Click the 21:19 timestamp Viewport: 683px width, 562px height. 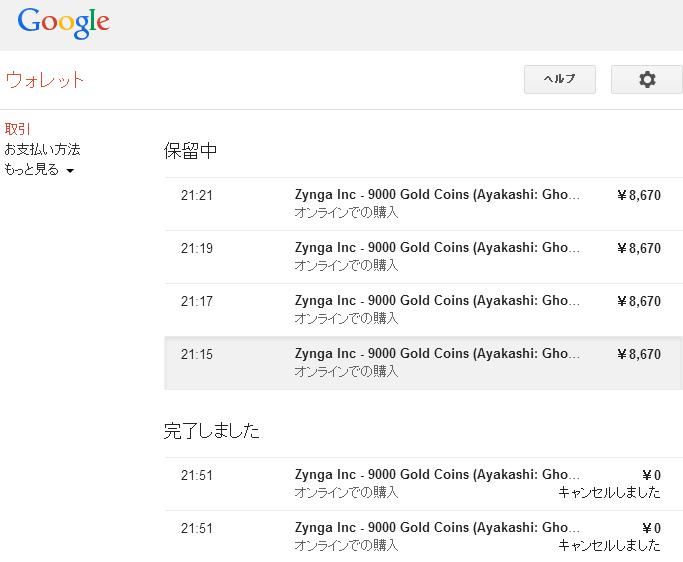point(197,248)
